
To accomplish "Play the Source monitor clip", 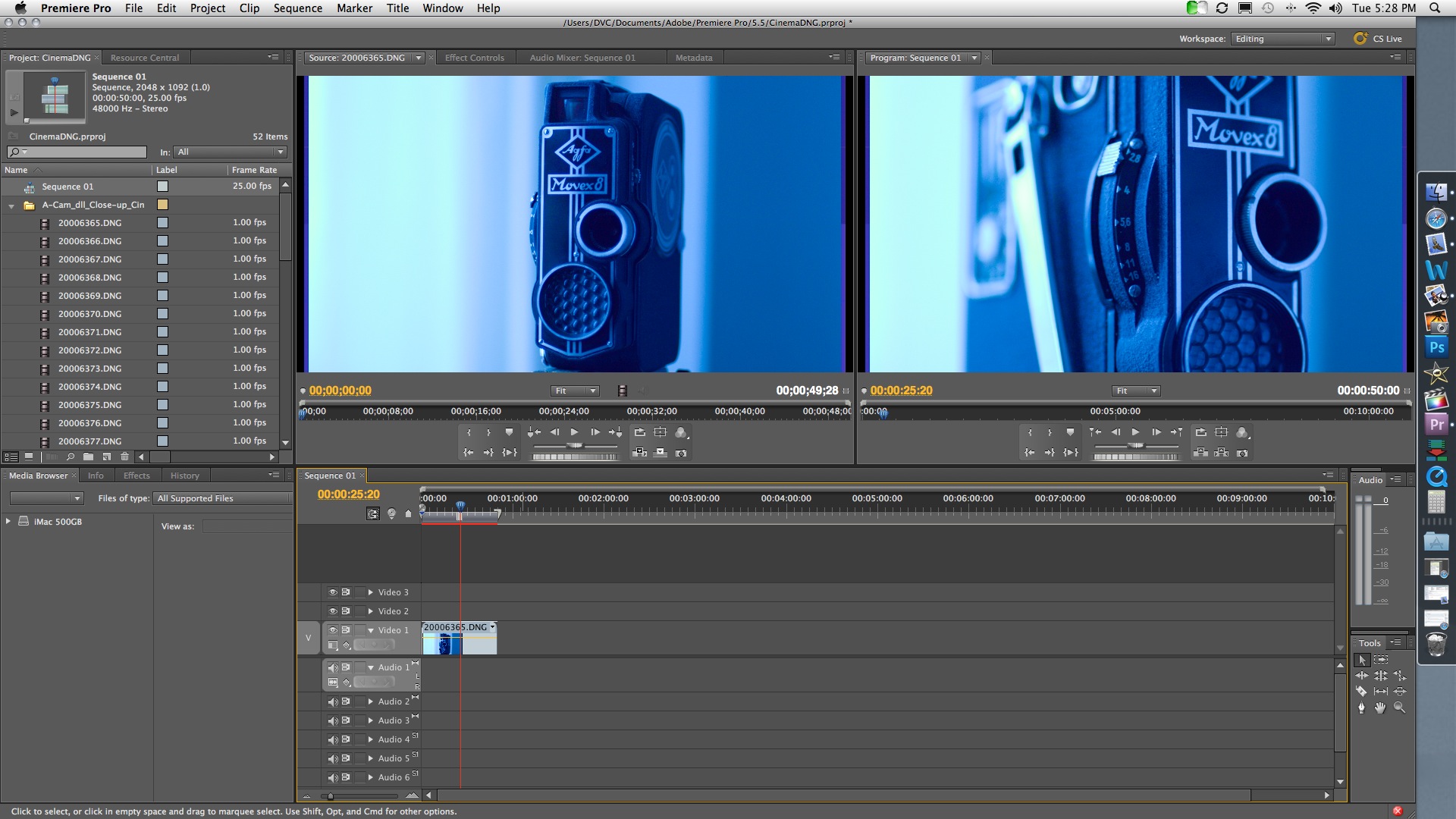I will 575,432.
